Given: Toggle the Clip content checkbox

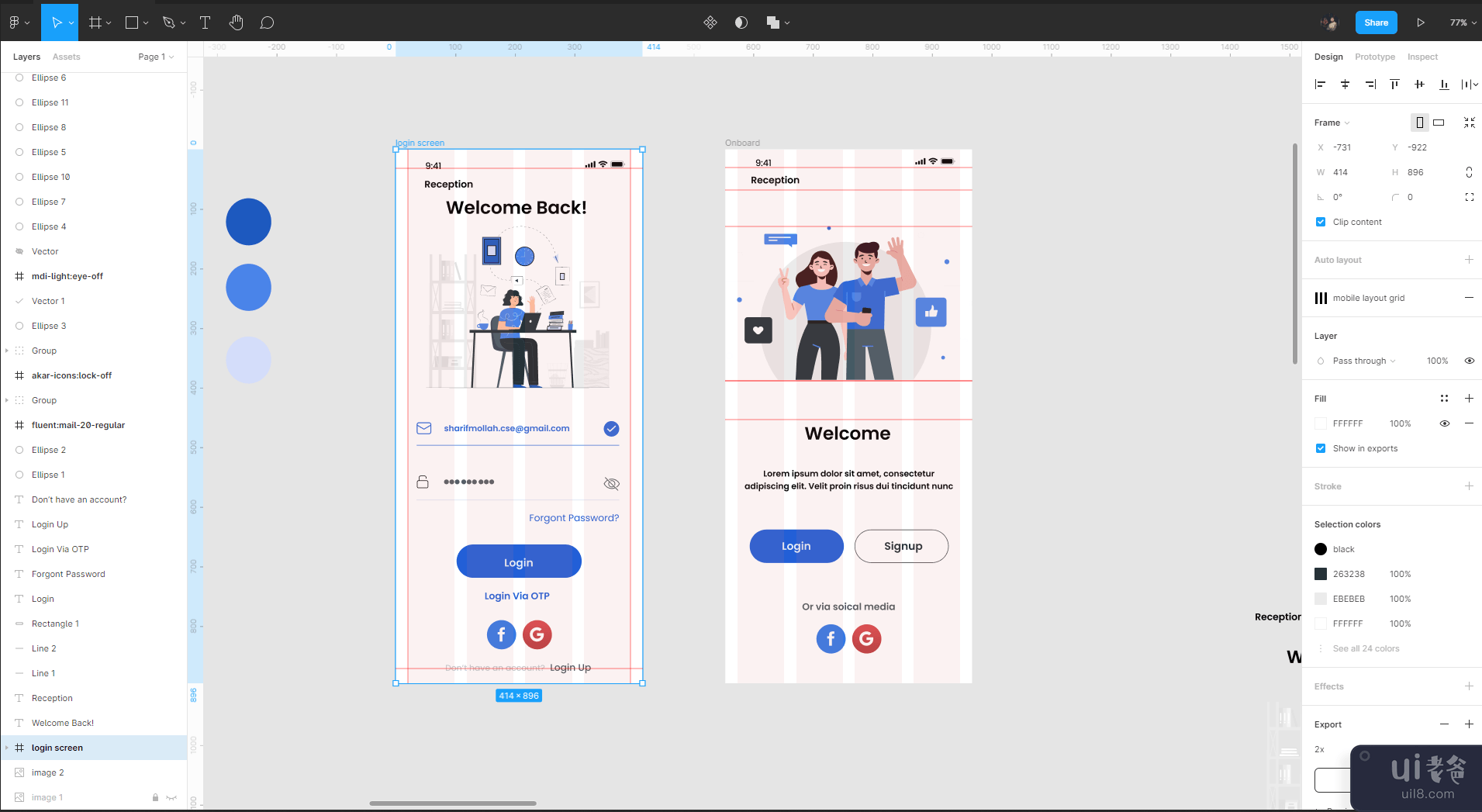Looking at the screenshot, I should 1321,222.
